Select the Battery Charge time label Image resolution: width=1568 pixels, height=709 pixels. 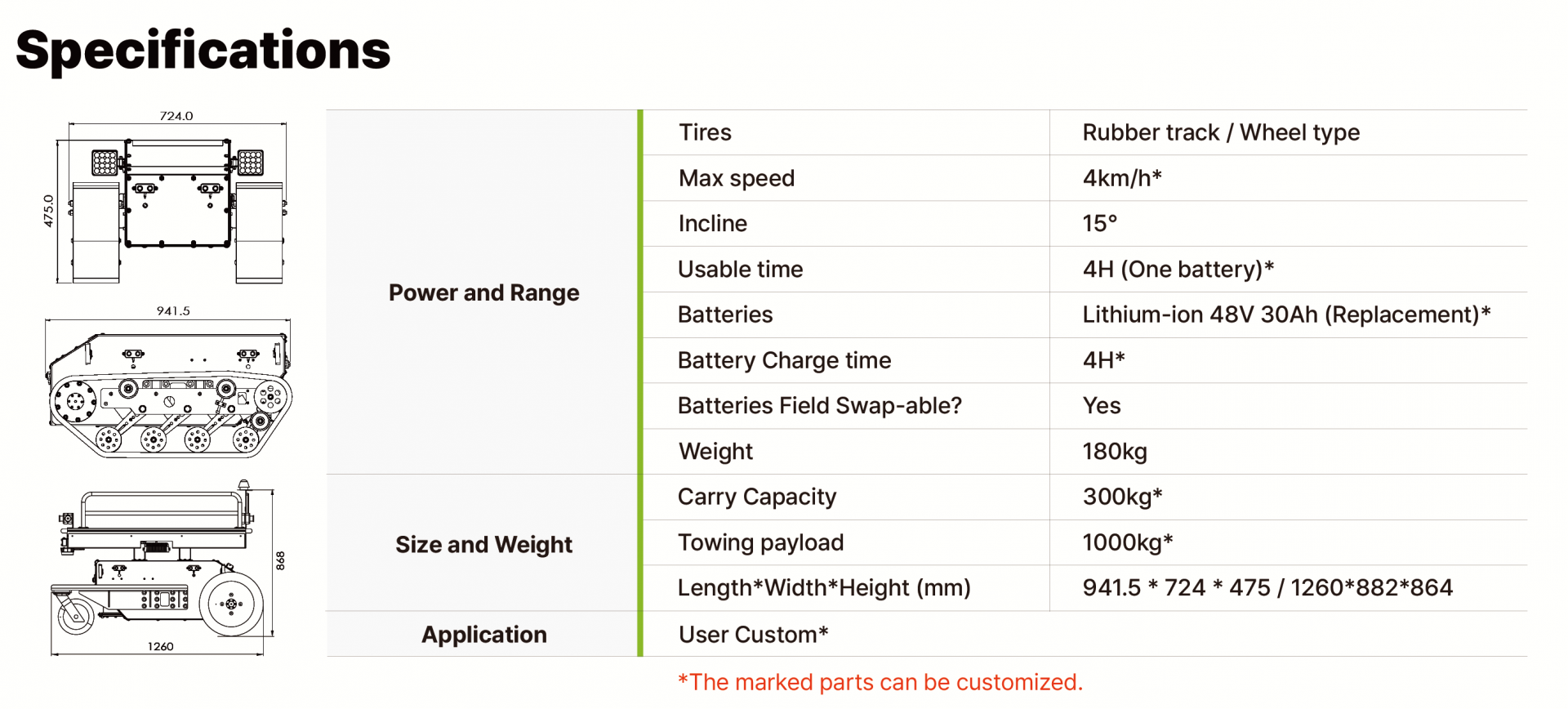784,360
